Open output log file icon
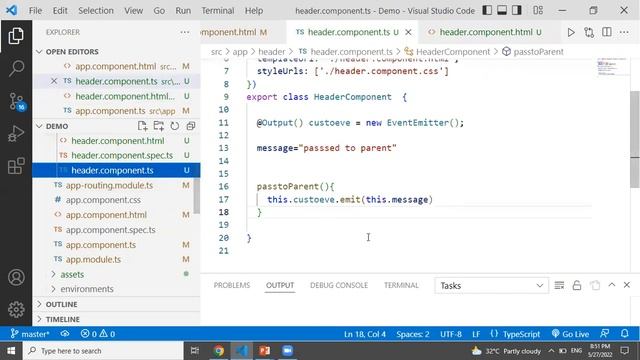 pyautogui.click(x=595, y=285)
